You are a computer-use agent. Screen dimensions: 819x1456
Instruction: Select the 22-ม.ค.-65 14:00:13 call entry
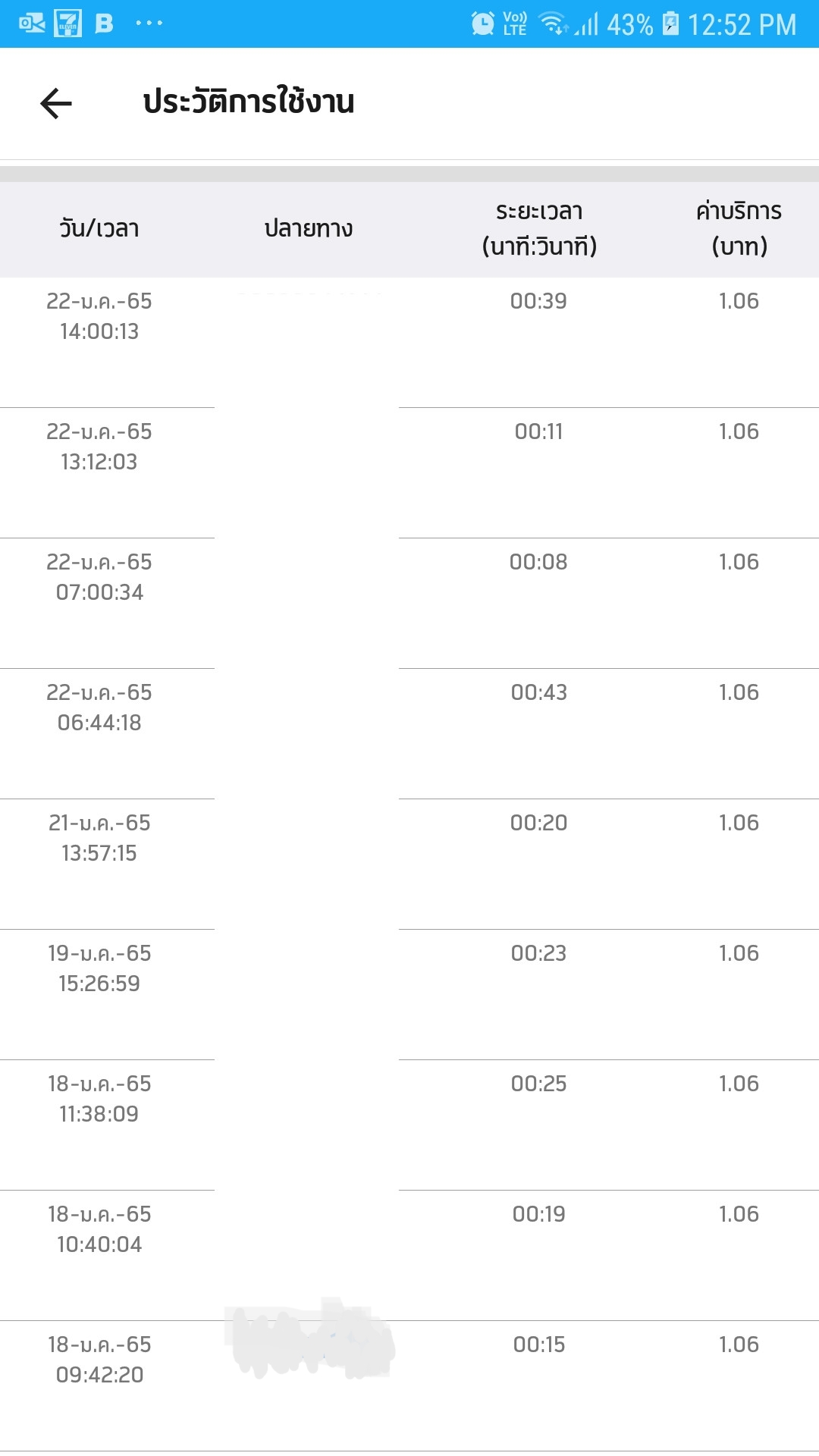tap(99, 316)
